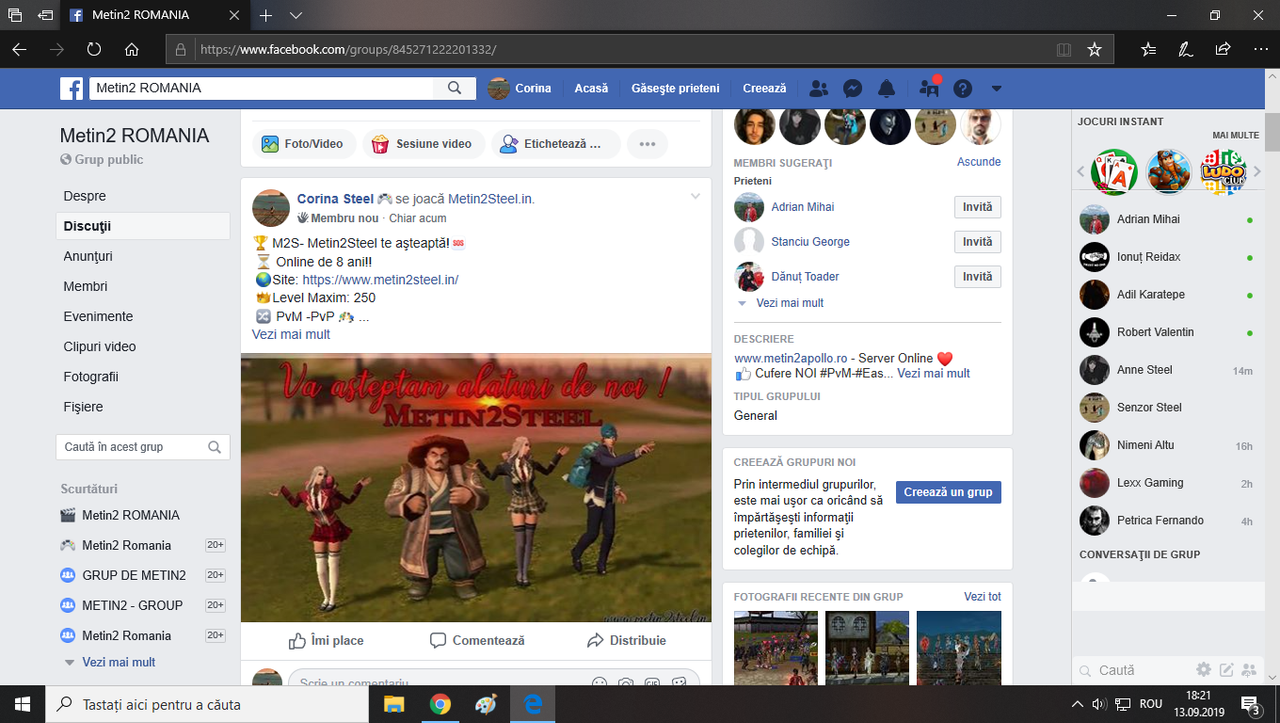
Task: Open Windows Start menu
Action: pyautogui.click(x=21, y=704)
